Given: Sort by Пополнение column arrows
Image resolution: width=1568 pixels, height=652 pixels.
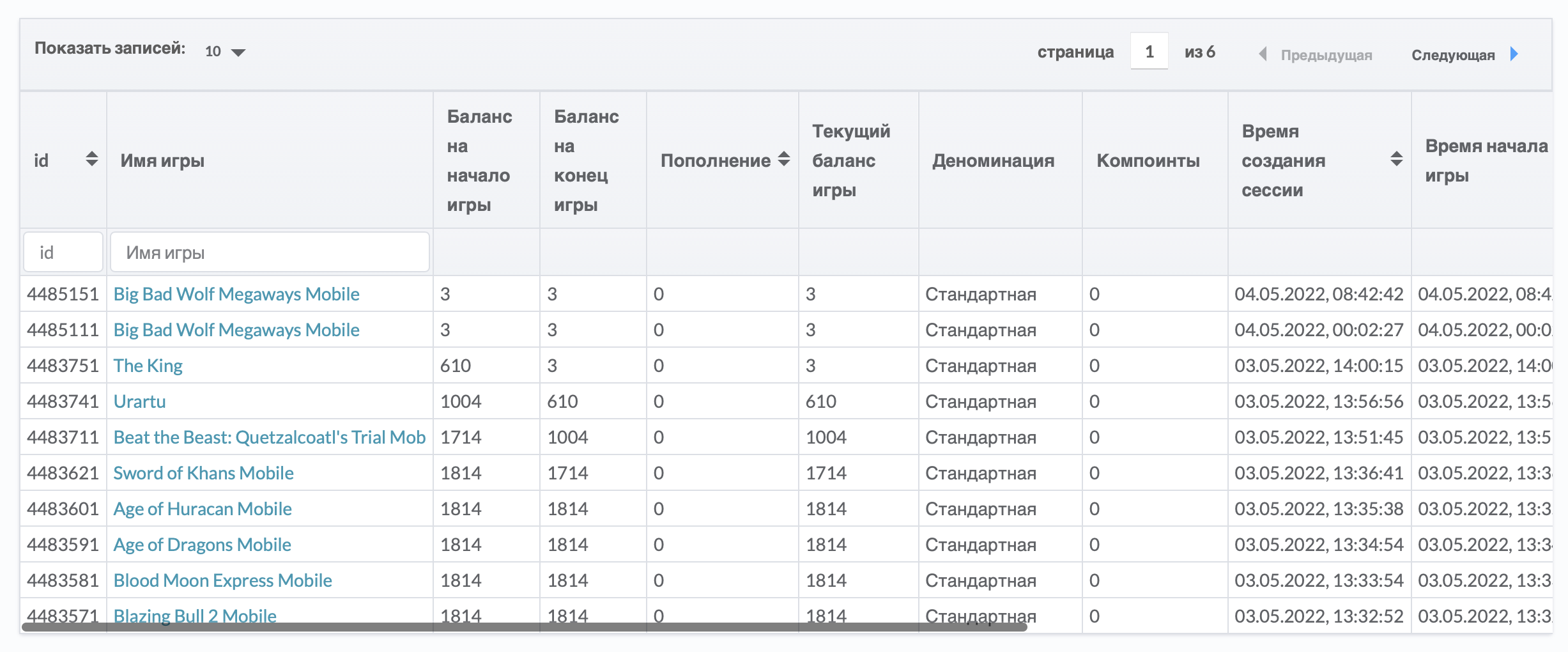Looking at the screenshot, I should pyautogui.click(x=784, y=159).
